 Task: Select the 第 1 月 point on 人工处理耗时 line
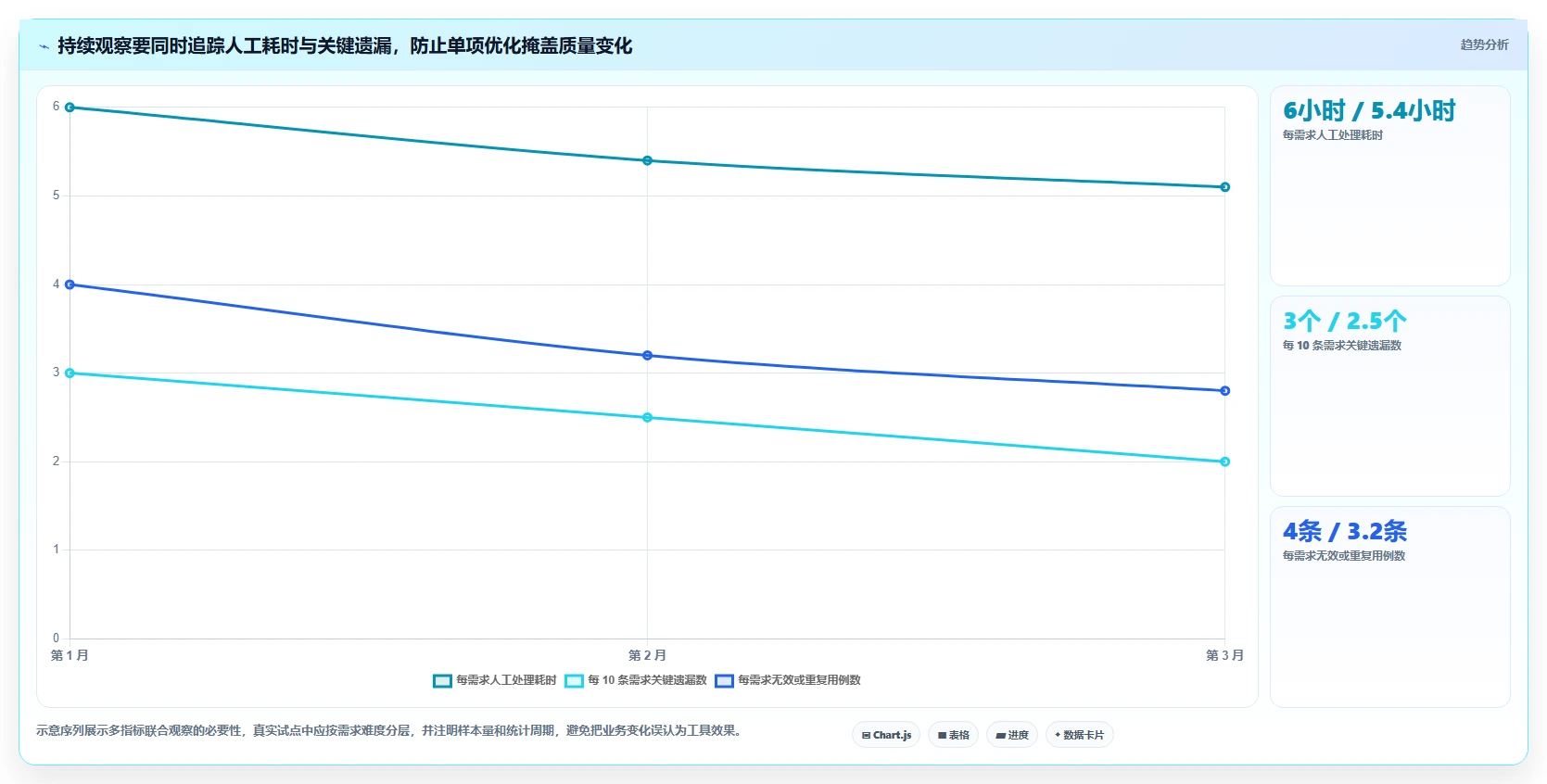[70, 107]
